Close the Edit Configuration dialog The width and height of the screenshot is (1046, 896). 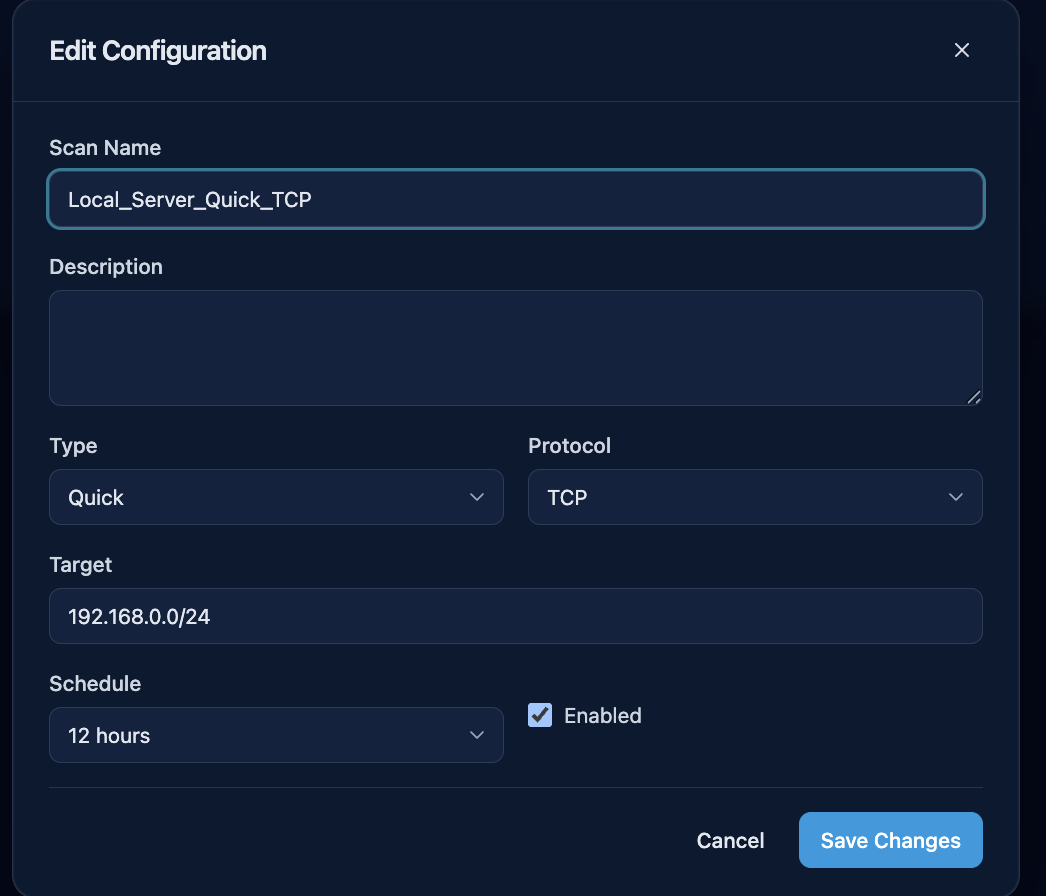961,50
